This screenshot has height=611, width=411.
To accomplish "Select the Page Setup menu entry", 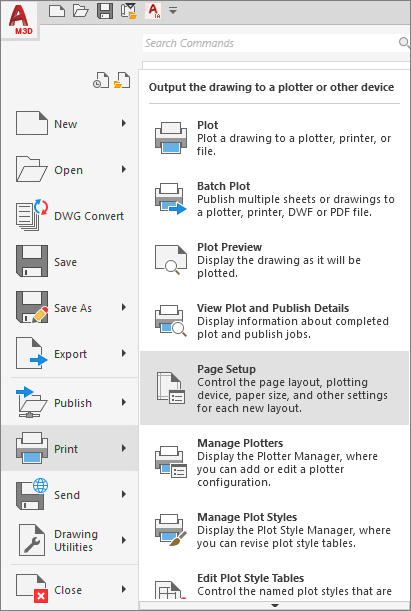I will (274, 388).
